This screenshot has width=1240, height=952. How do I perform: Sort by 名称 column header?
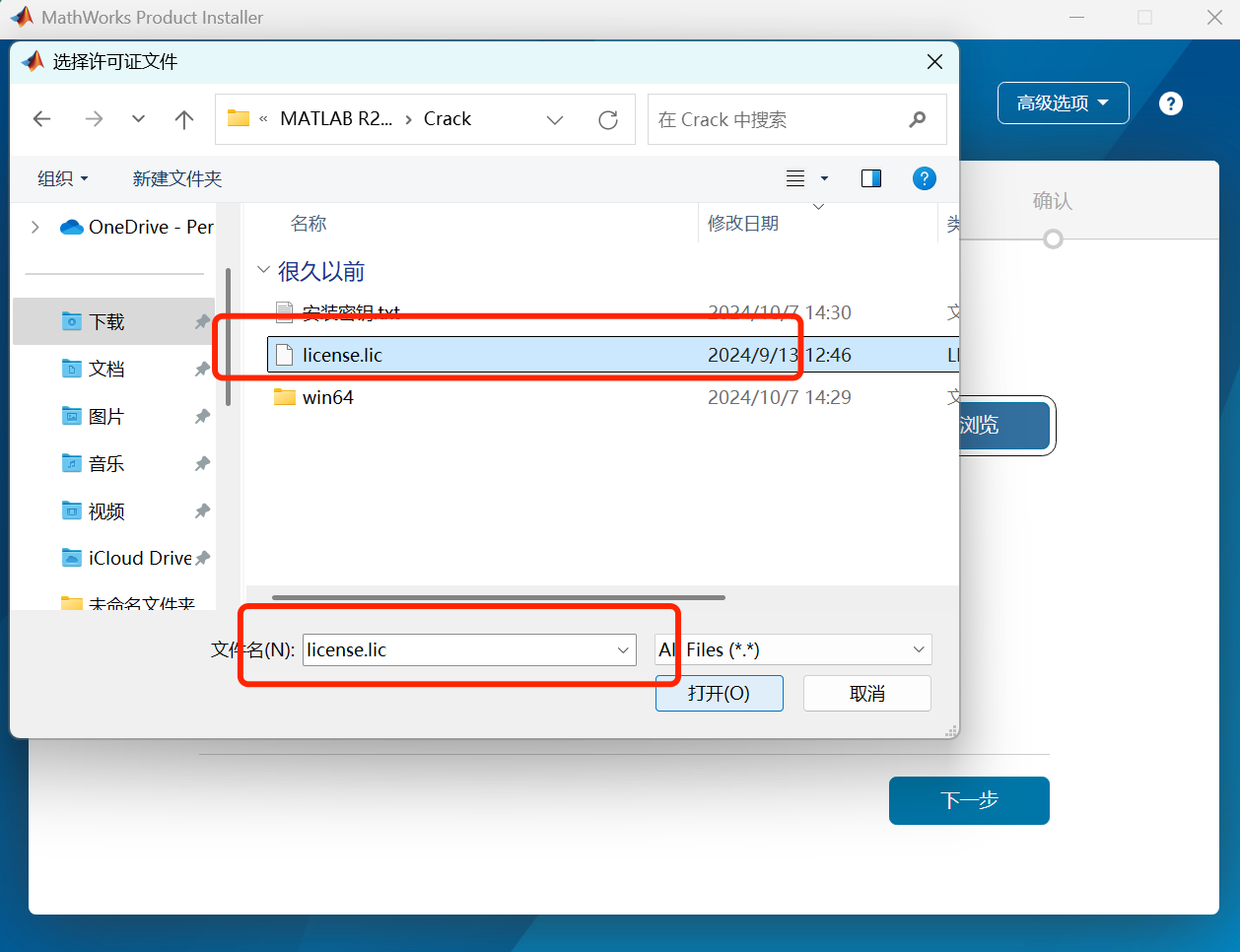pyautogui.click(x=309, y=224)
